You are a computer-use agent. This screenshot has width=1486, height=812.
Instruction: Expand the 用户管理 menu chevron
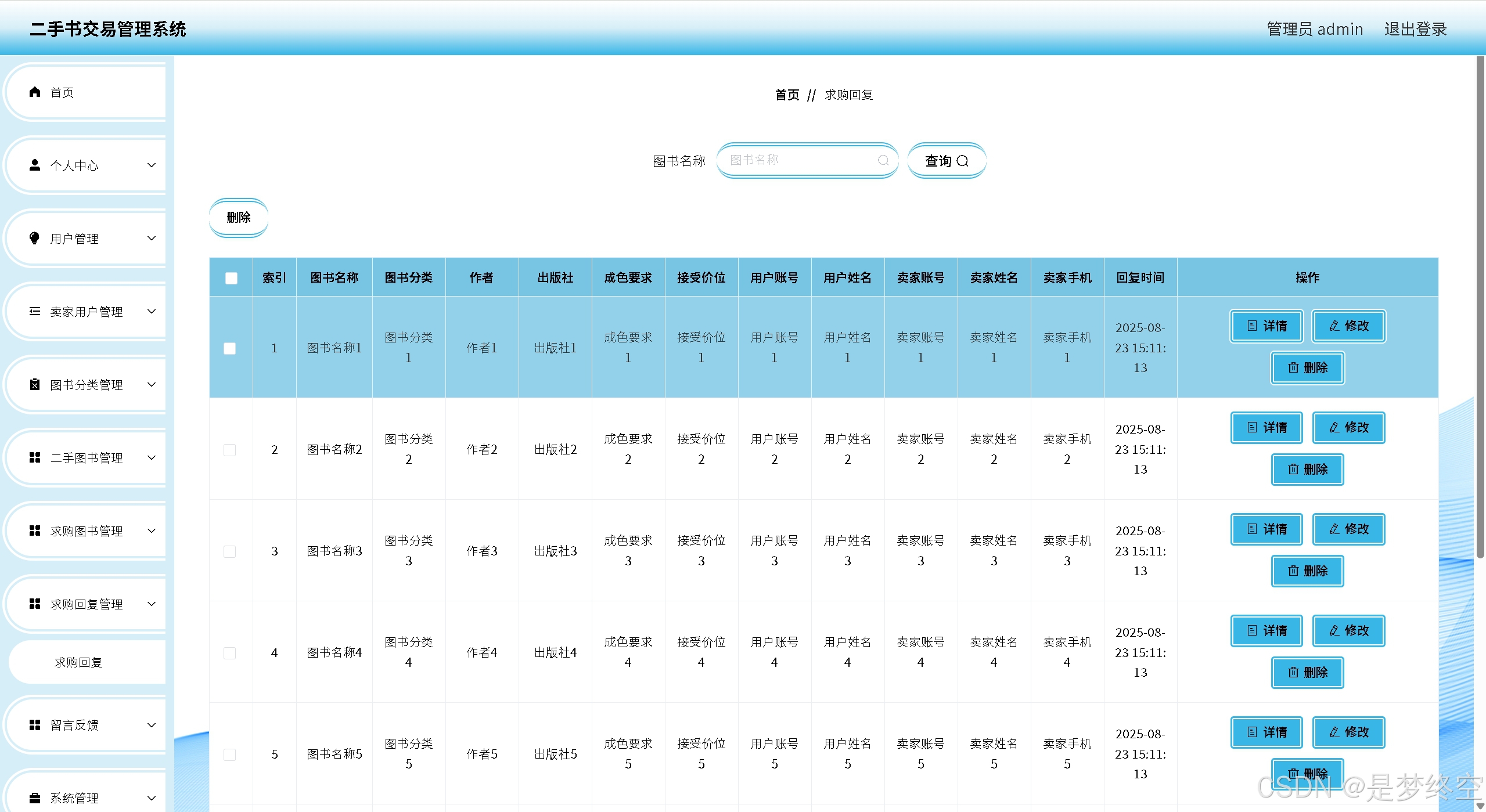click(152, 238)
